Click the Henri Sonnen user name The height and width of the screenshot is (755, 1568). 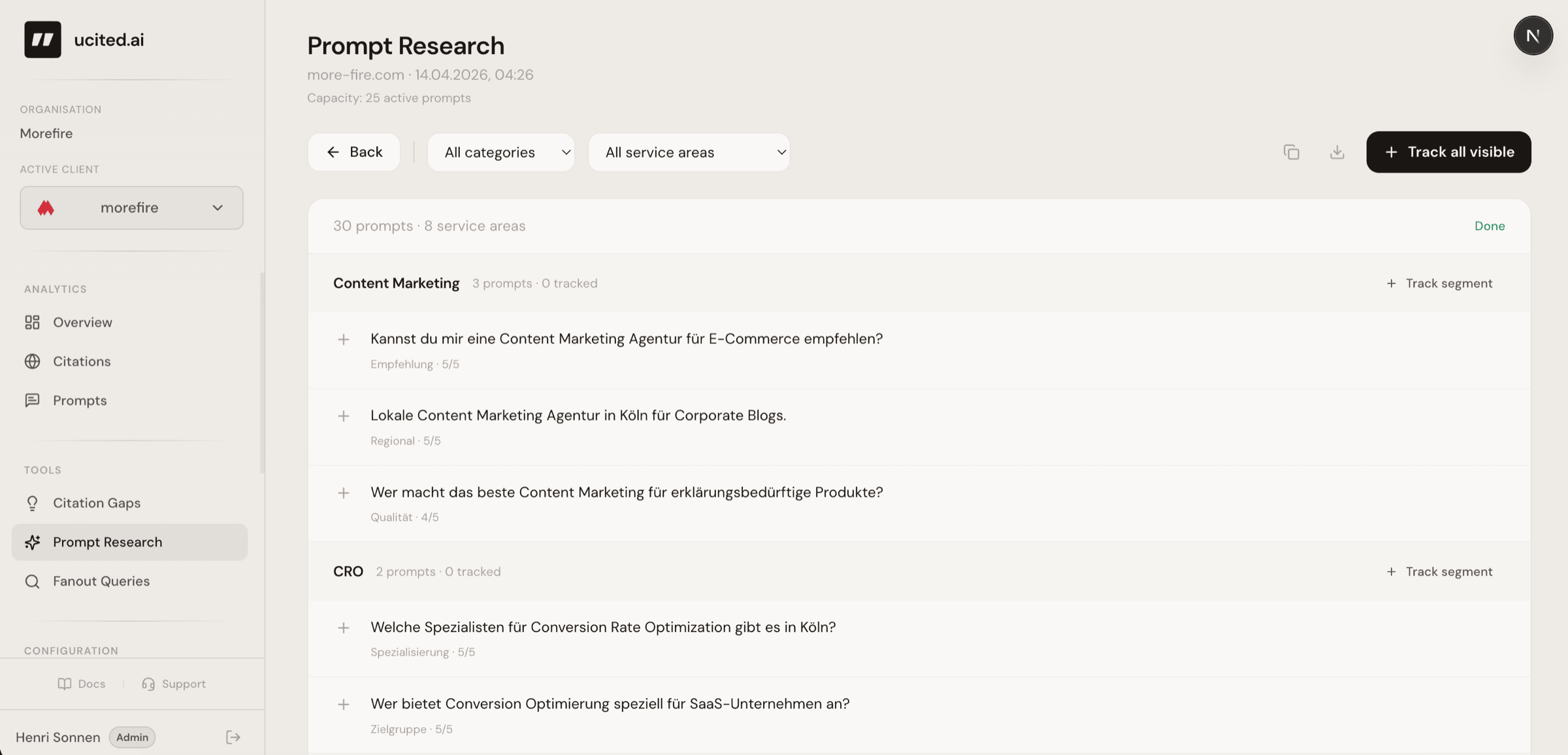tap(58, 737)
